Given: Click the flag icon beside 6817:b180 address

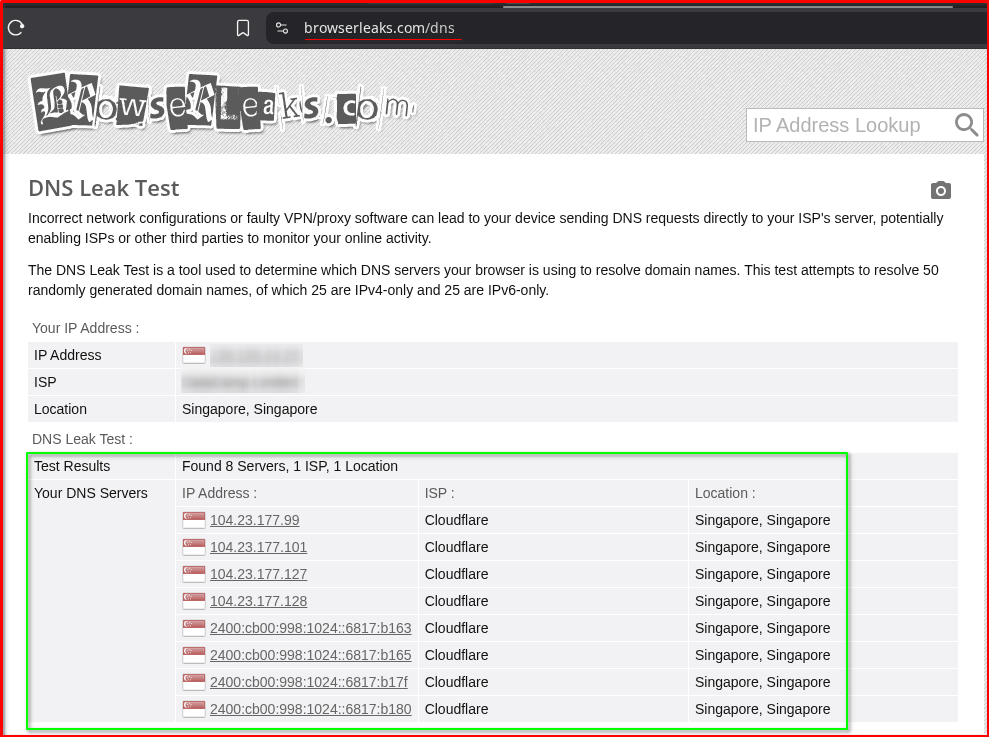Looking at the screenshot, I should (x=194, y=710).
